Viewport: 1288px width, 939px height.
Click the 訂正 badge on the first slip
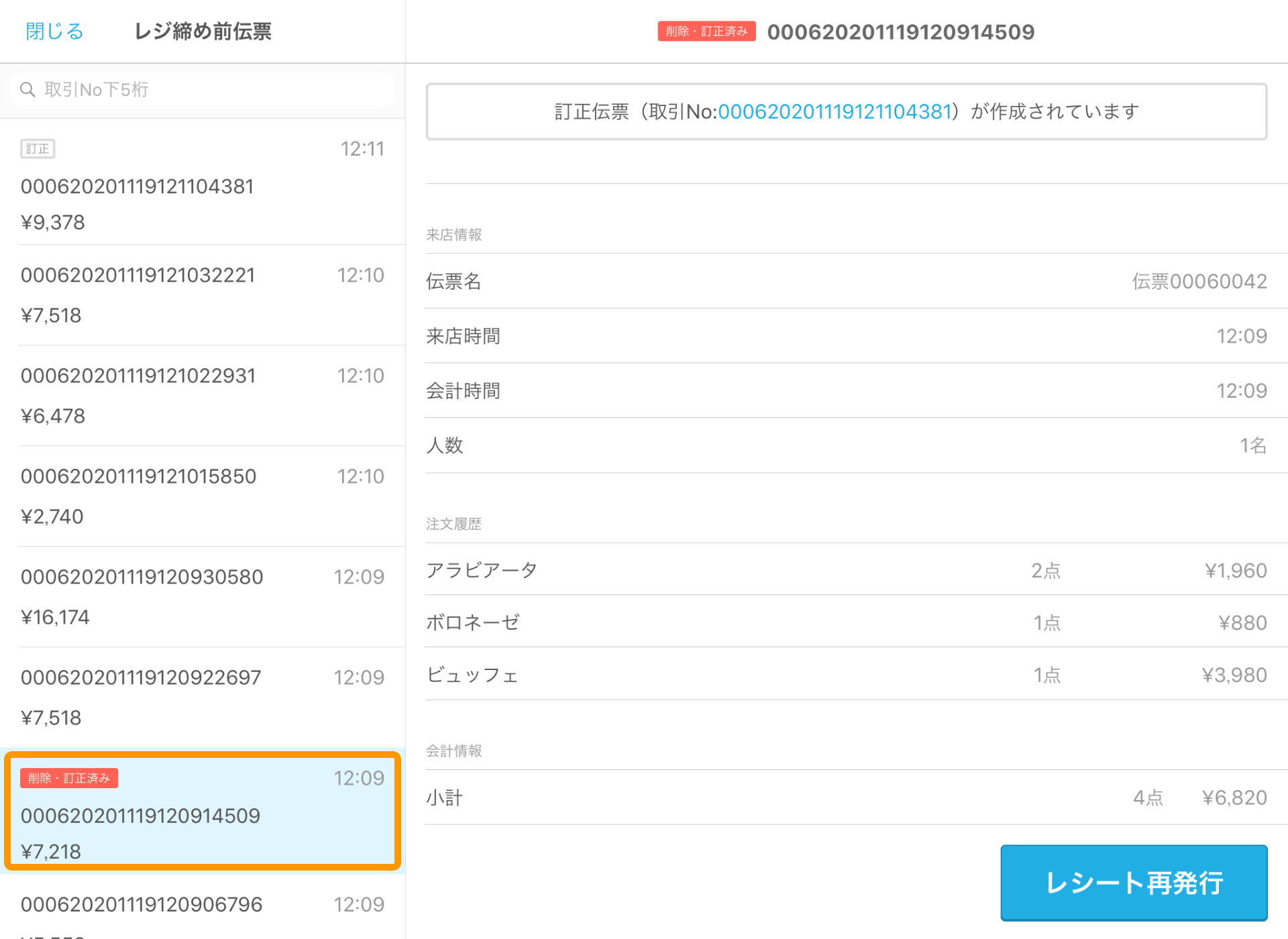tap(38, 149)
